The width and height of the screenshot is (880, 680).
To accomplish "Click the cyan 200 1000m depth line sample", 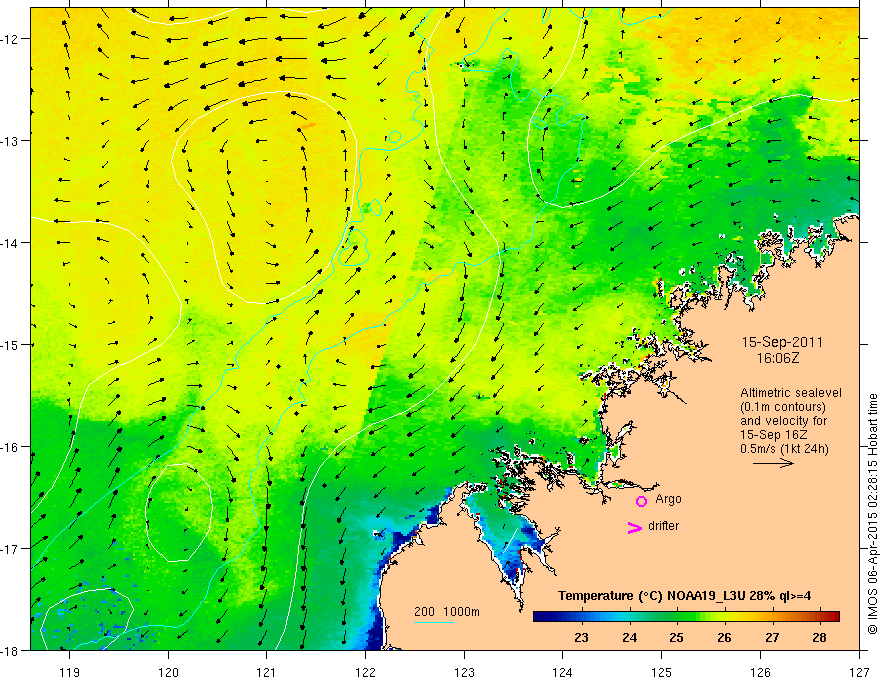I will point(434,622).
